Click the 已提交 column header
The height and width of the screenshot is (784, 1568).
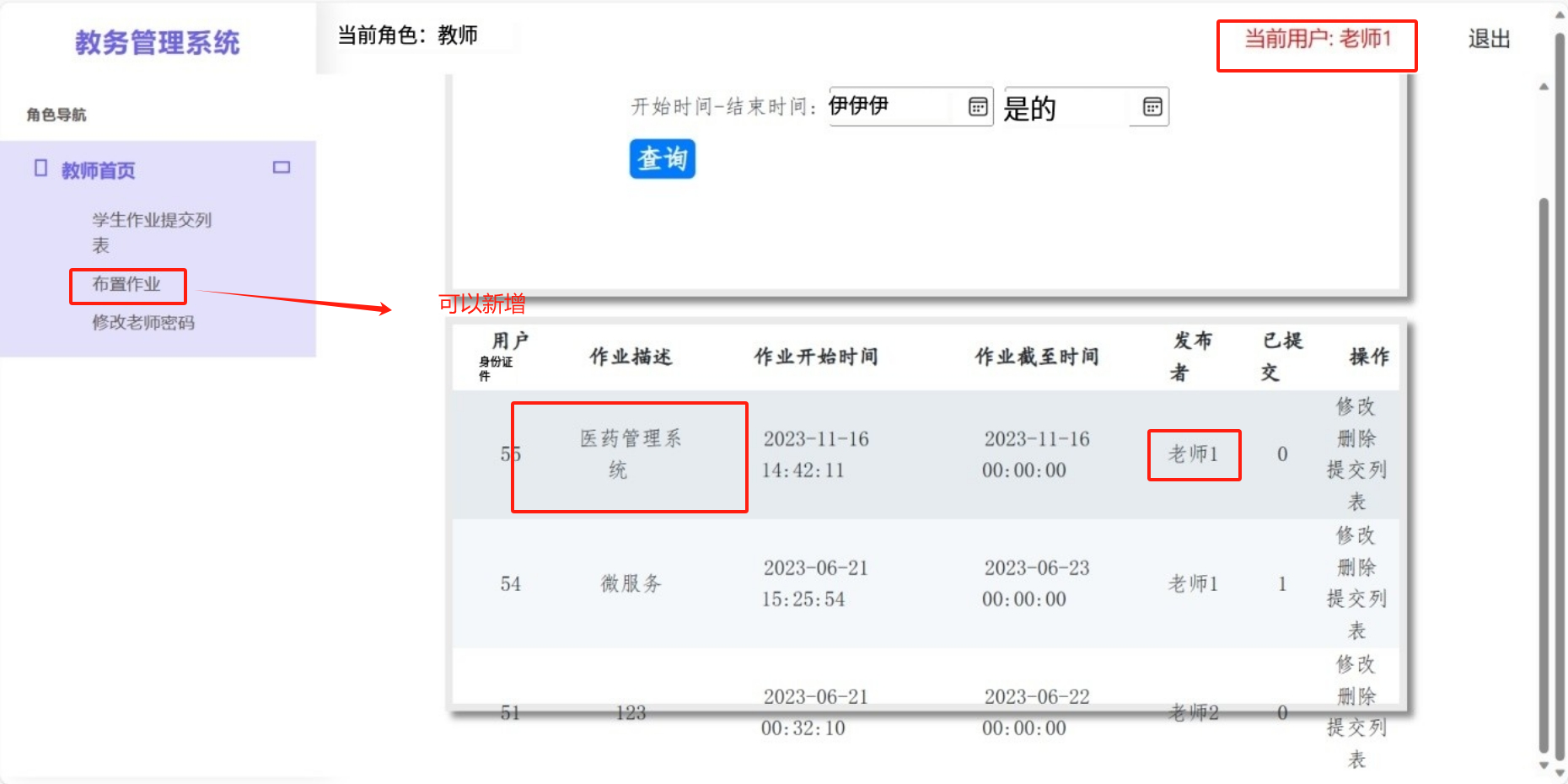pos(1282,357)
